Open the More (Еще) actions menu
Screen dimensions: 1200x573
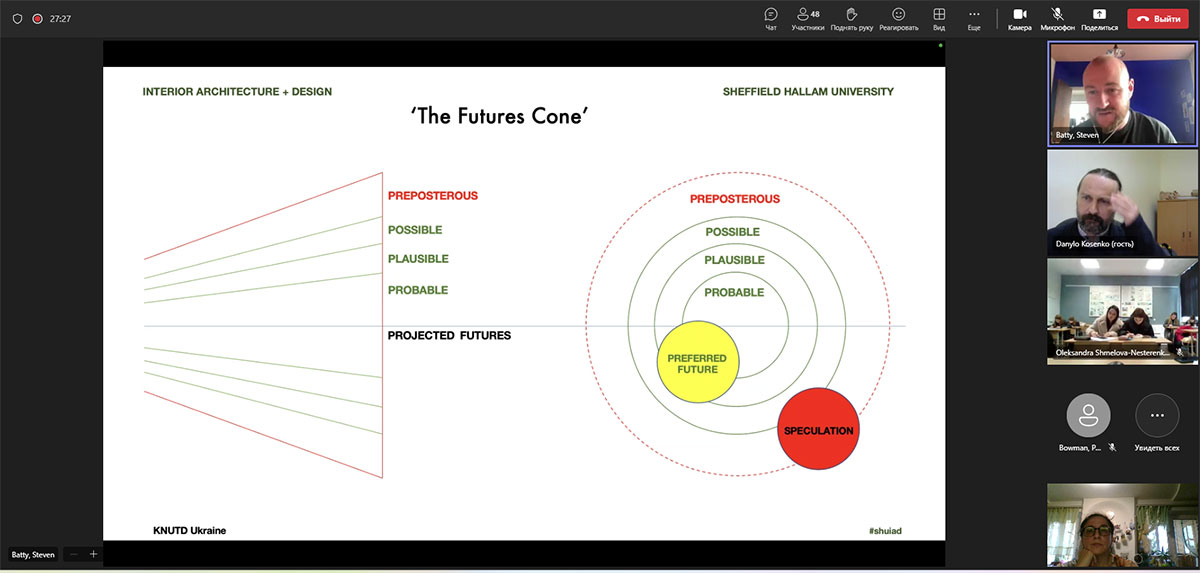pyautogui.click(x=974, y=18)
